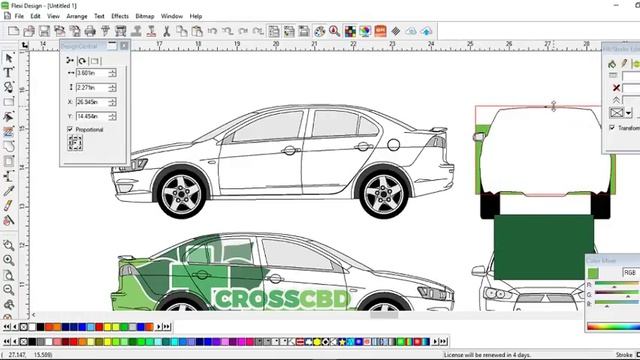The image size is (640, 360).
Task: Click the Paste clipboard icon
Action: 197,31
